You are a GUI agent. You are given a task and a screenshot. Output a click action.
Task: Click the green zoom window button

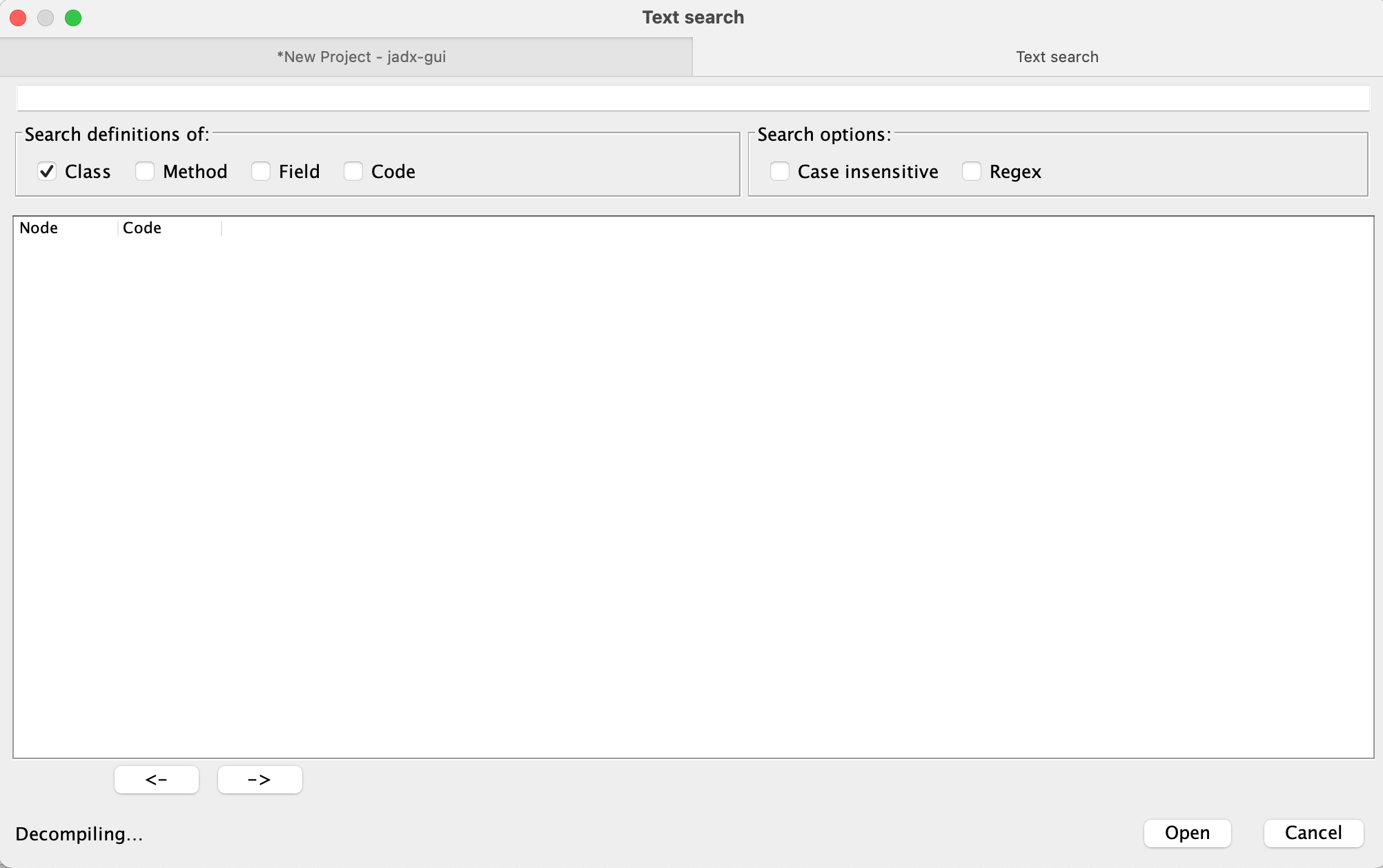[72, 18]
